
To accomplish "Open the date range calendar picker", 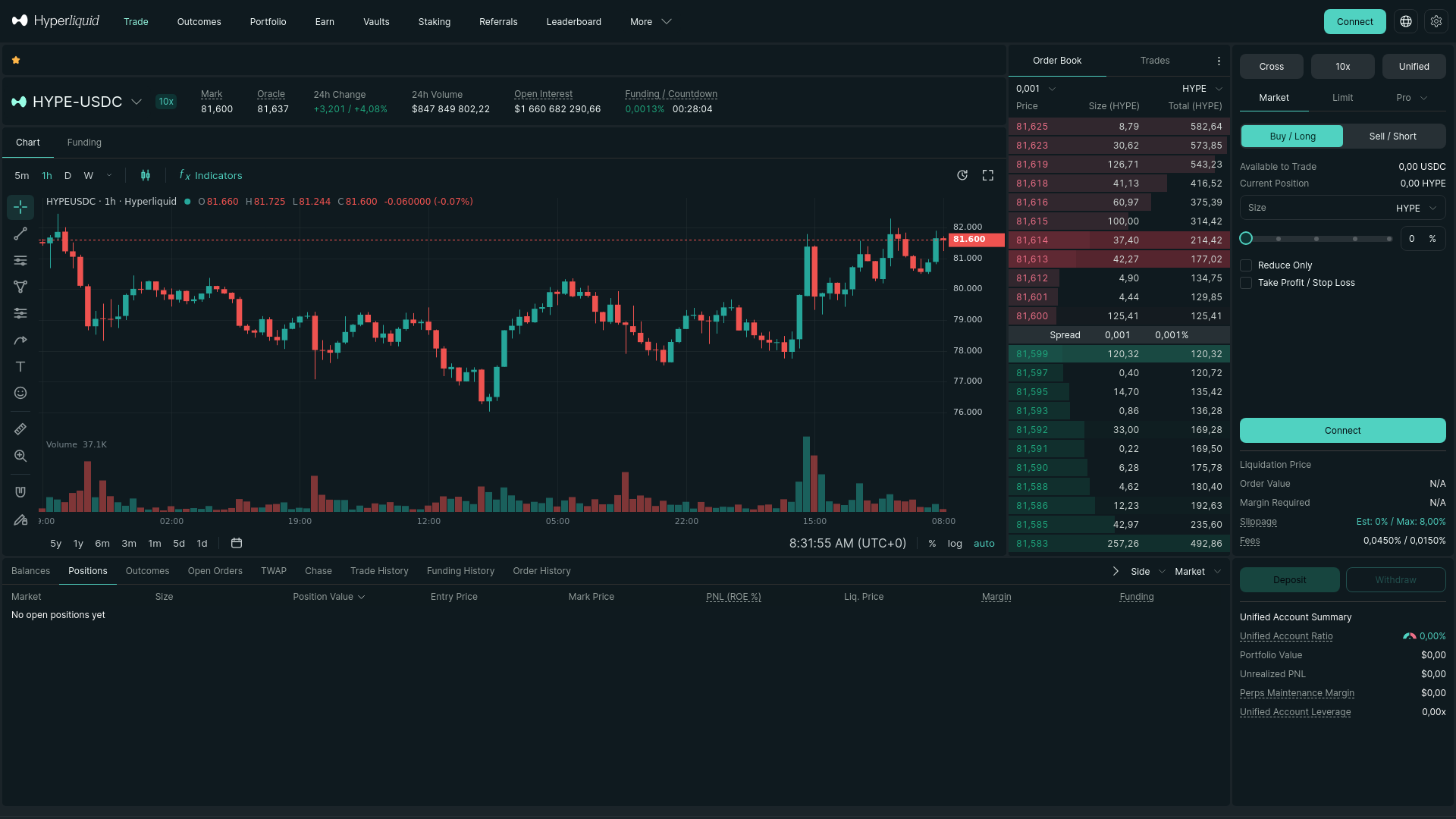I will [x=237, y=543].
